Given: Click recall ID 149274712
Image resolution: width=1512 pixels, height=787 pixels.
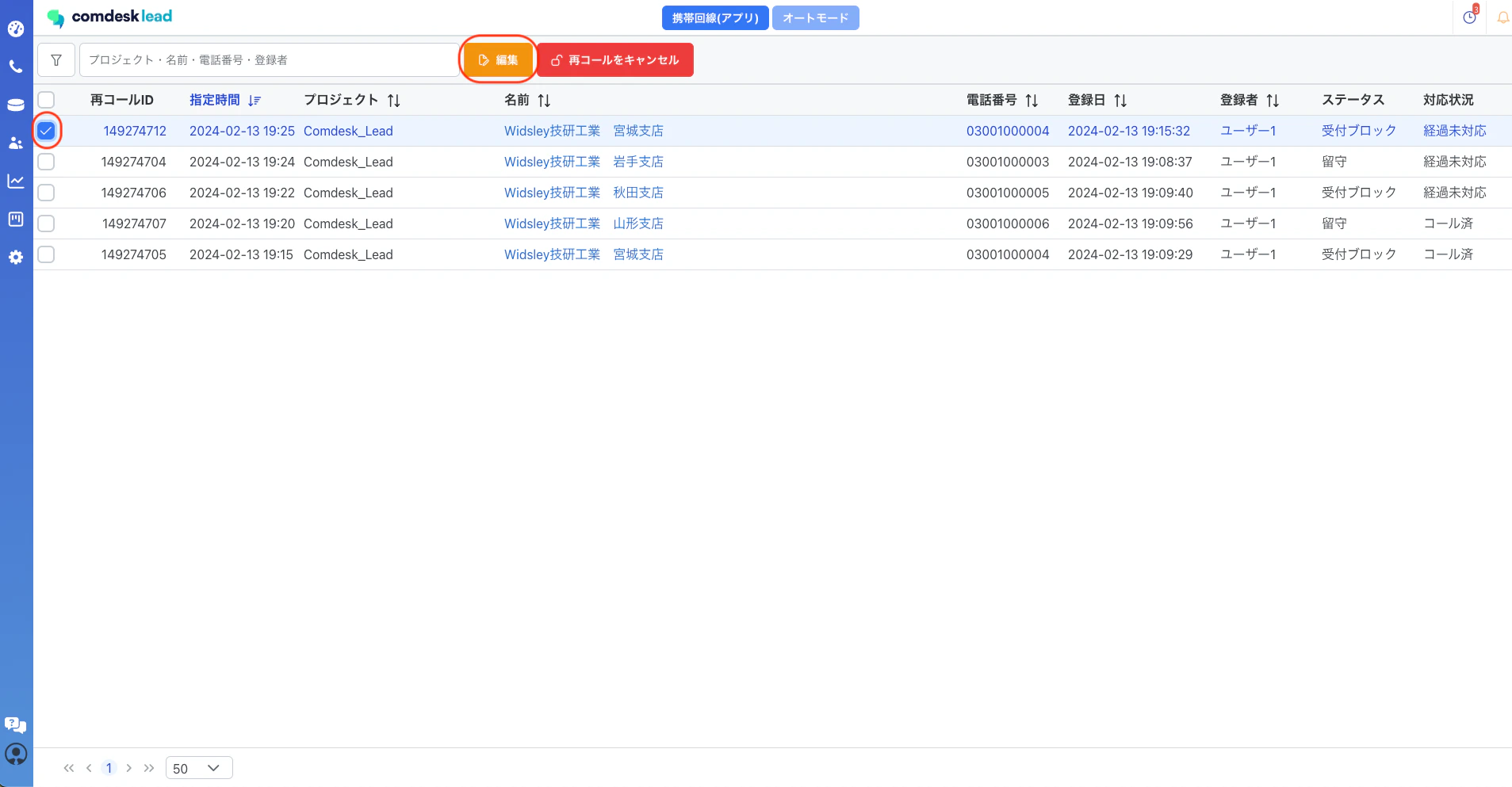Looking at the screenshot, I should 135,131.
